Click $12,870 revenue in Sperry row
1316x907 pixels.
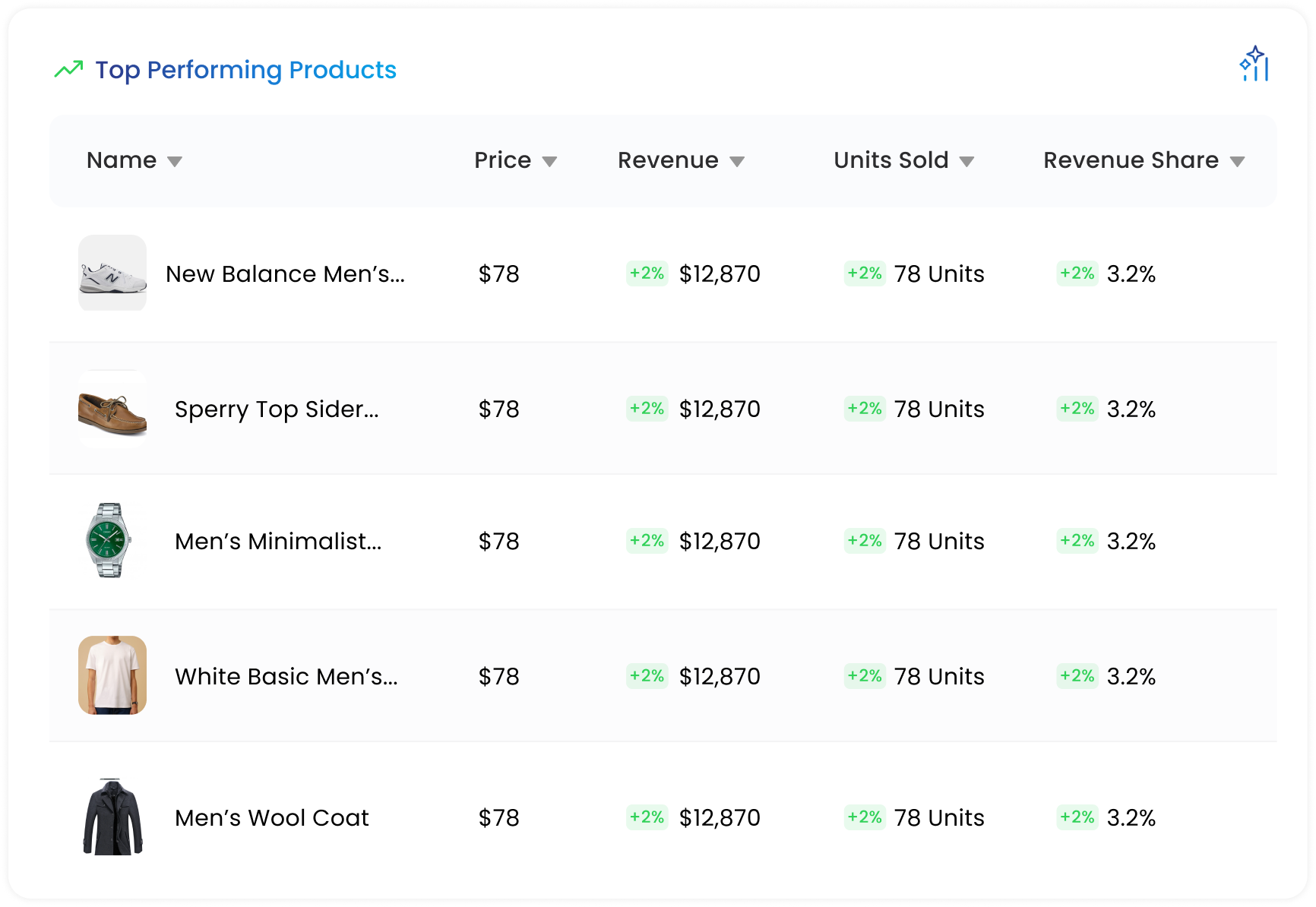(x=720, y=409)
